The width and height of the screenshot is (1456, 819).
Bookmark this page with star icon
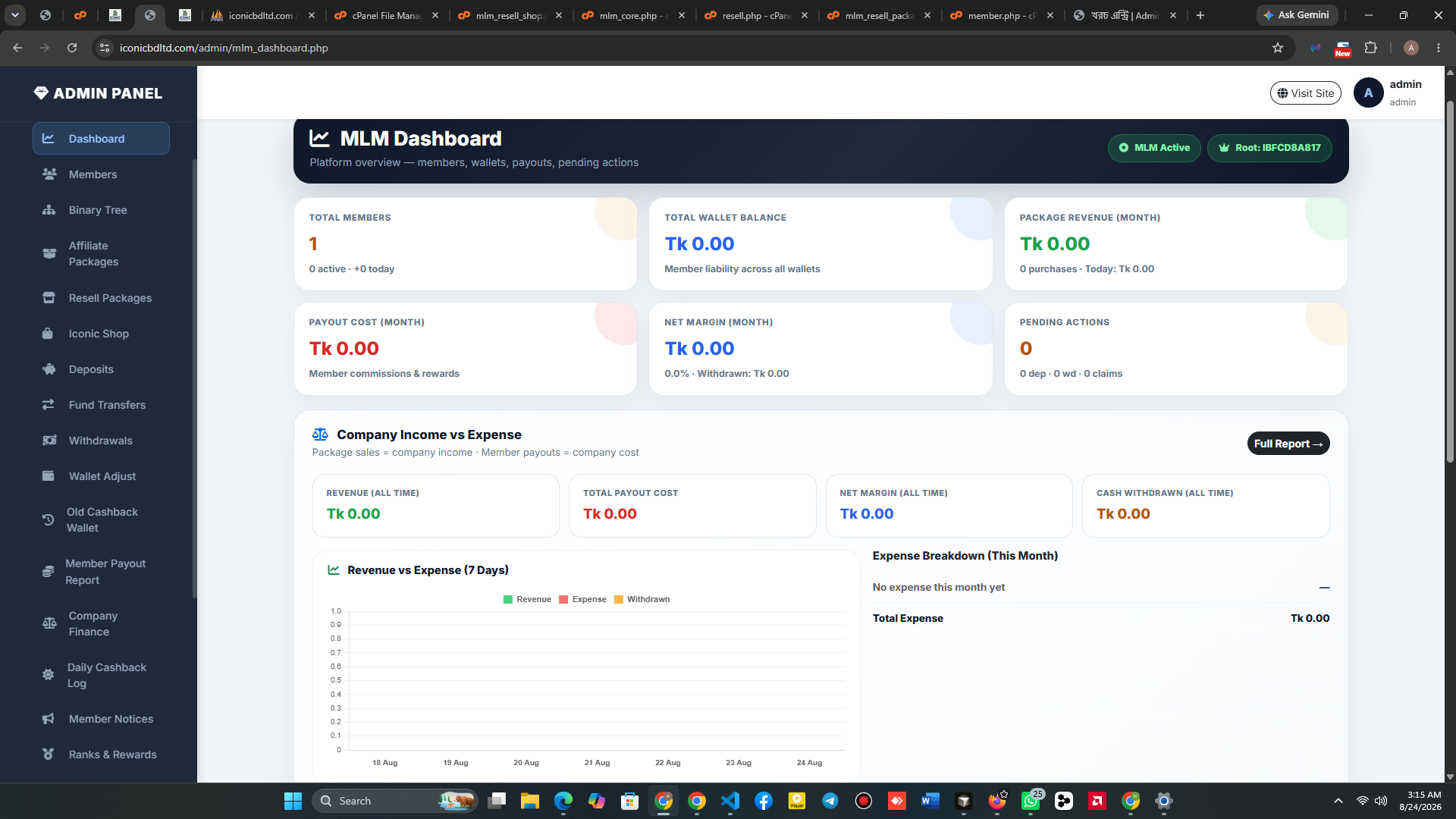(1278, 48)
